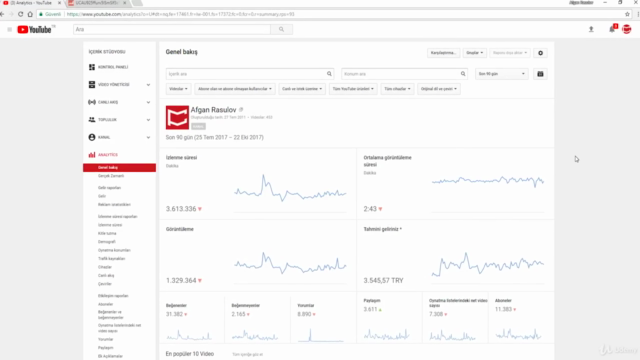Open Demografi report
The width and height of the screenshot is (640, 360).
[x=107, y=242]
